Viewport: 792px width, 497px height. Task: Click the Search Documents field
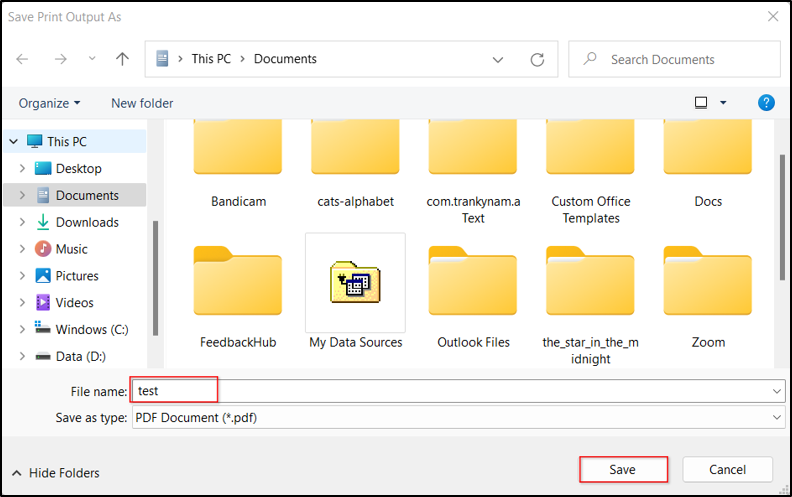pos(674,60)
